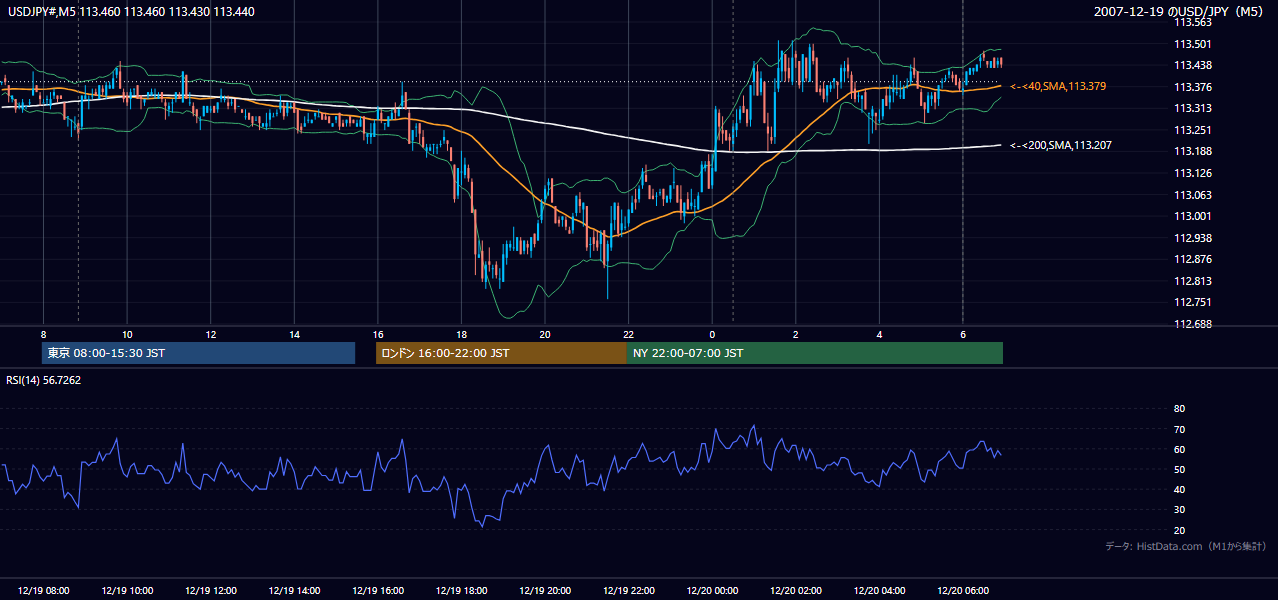Click the bottom date label 12/19 20:00

pos(545,591)
